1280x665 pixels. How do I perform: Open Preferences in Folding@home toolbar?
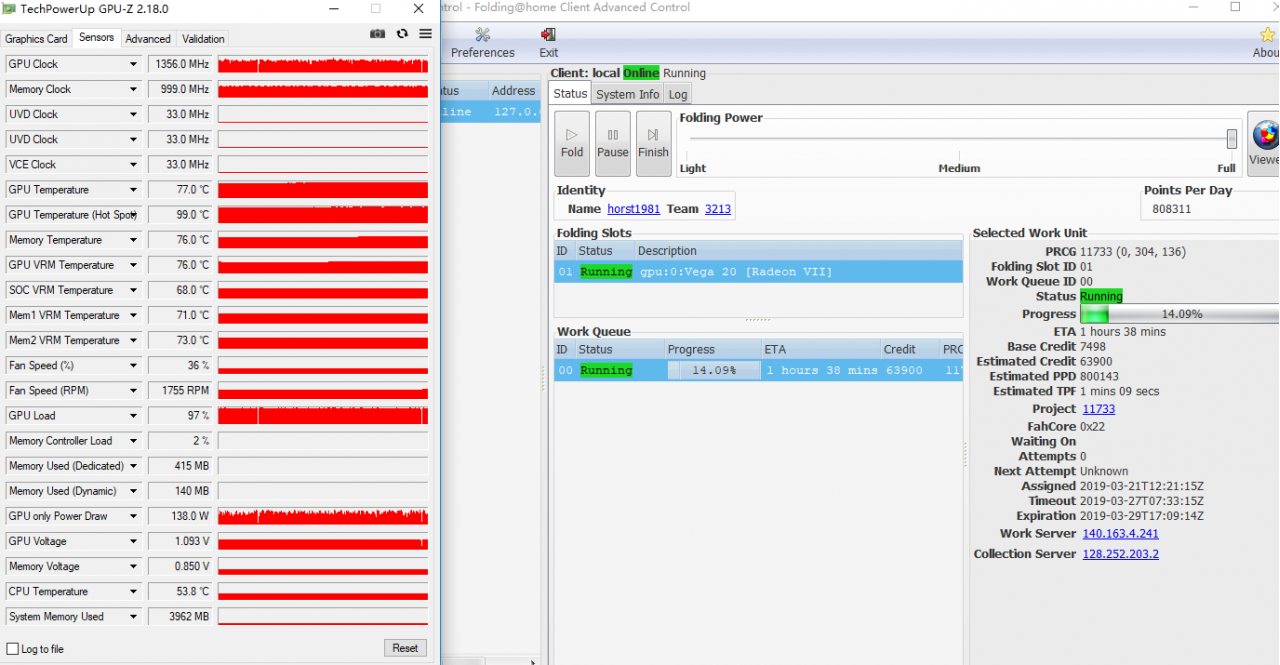point(483,44)
